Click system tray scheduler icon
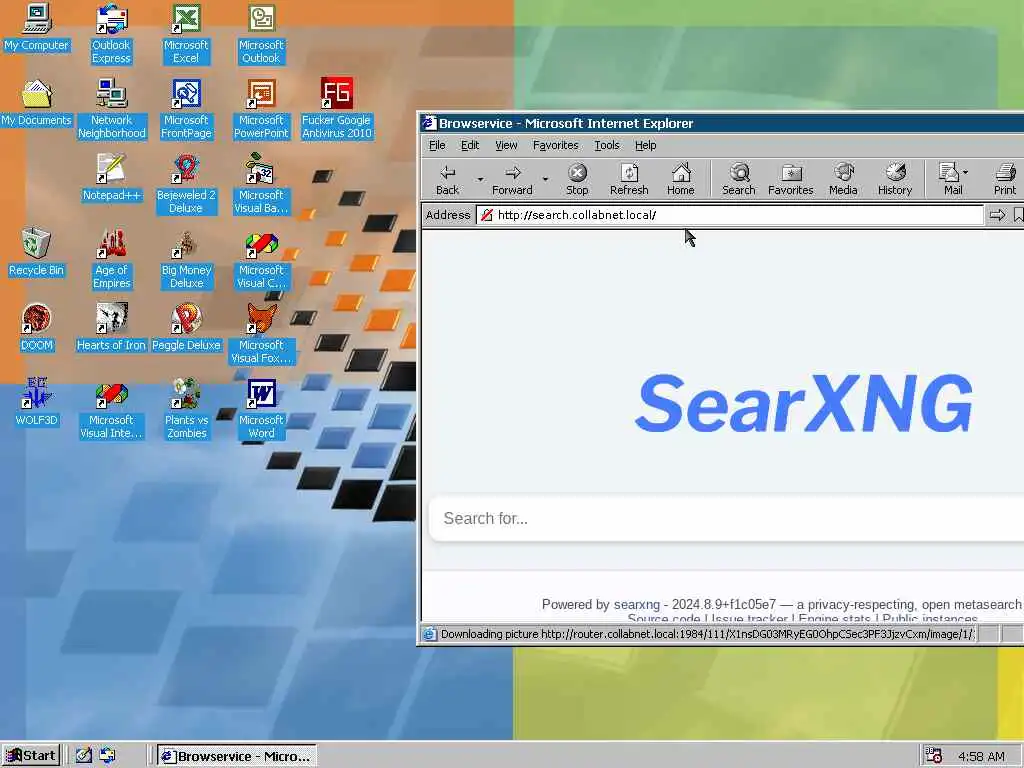 pos(934,756)
